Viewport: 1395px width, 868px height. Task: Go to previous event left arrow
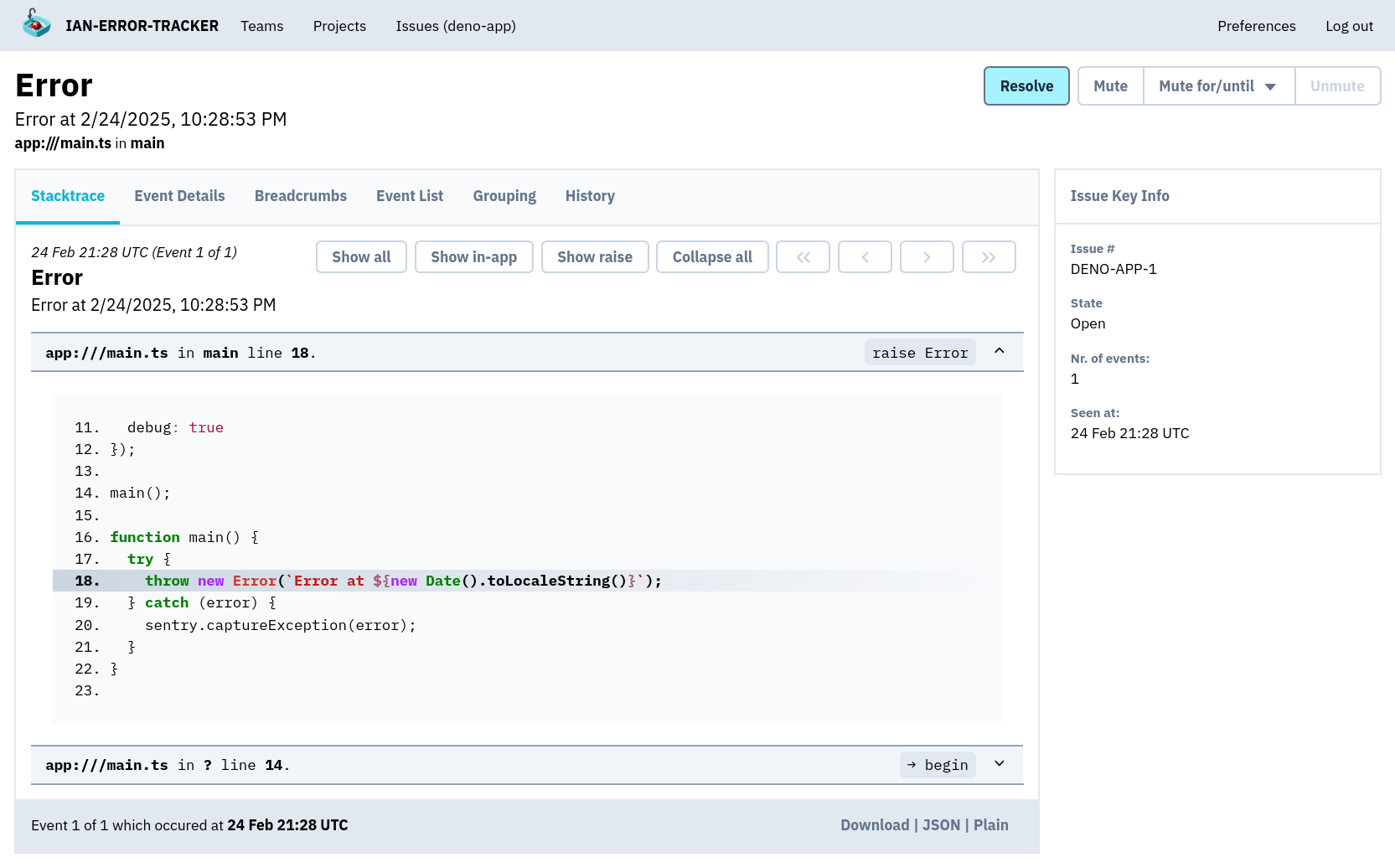tap(865, 257)
